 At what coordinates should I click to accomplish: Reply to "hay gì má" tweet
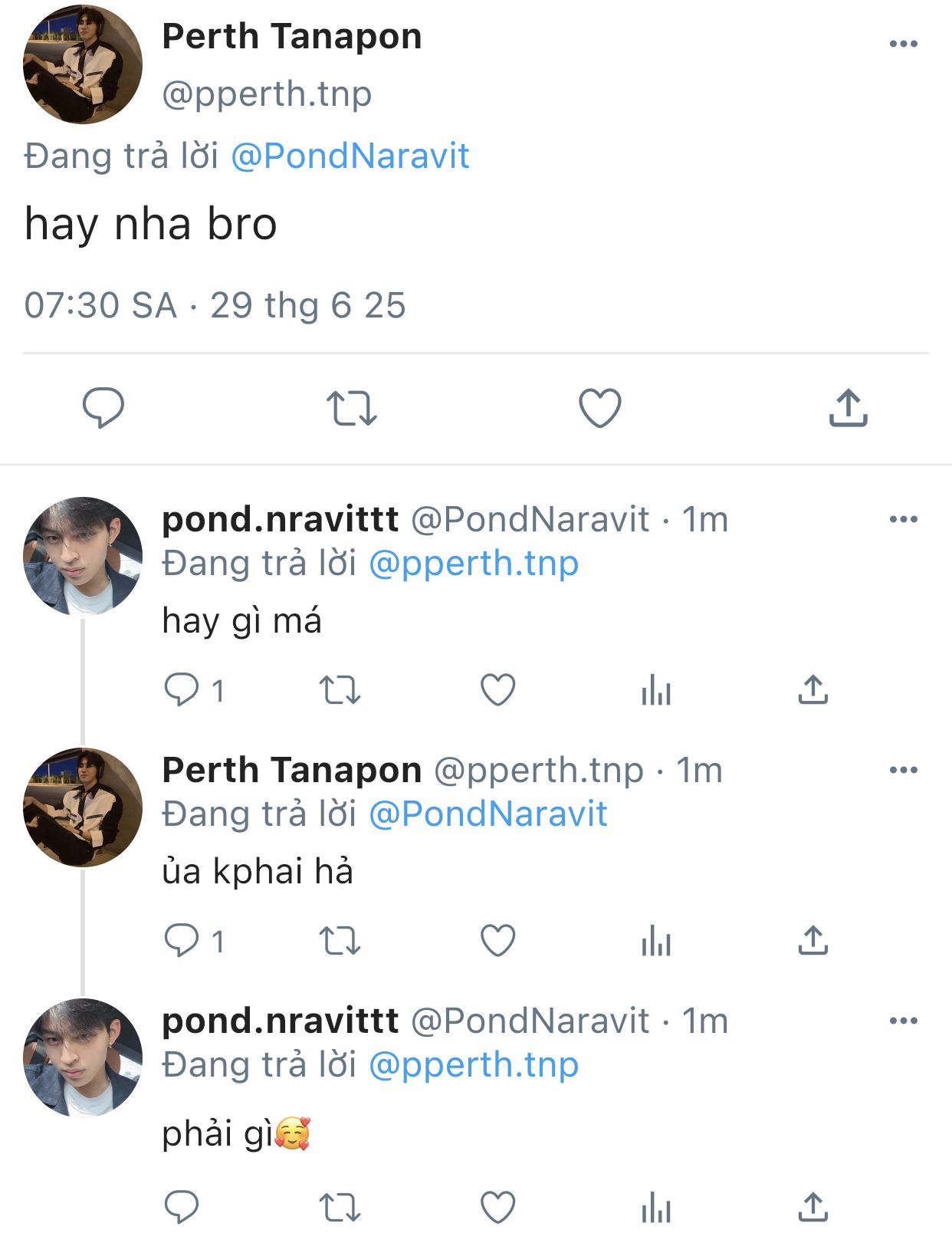point(182,689)
